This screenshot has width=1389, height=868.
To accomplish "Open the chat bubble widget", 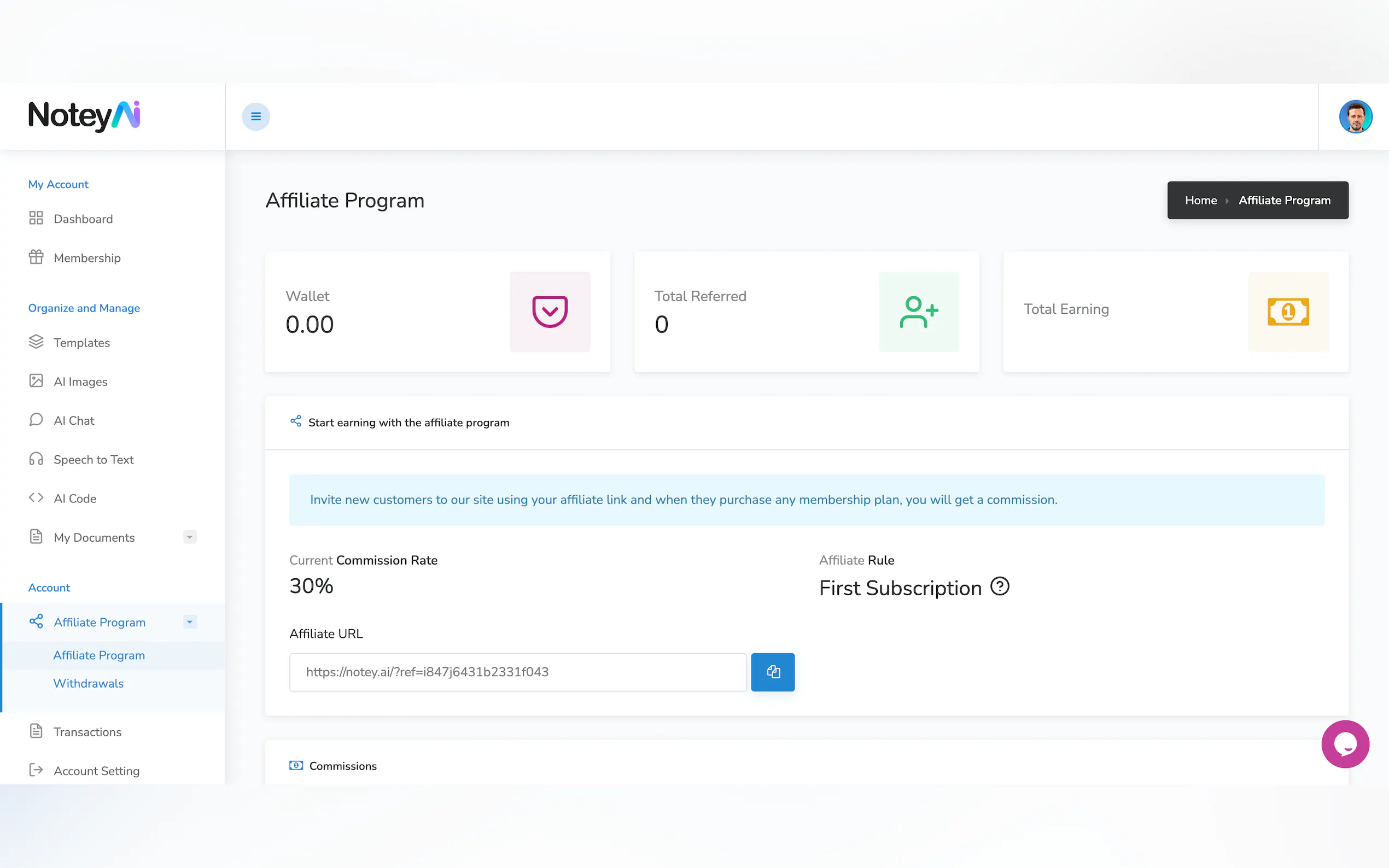I will (x=1345, y=744).
